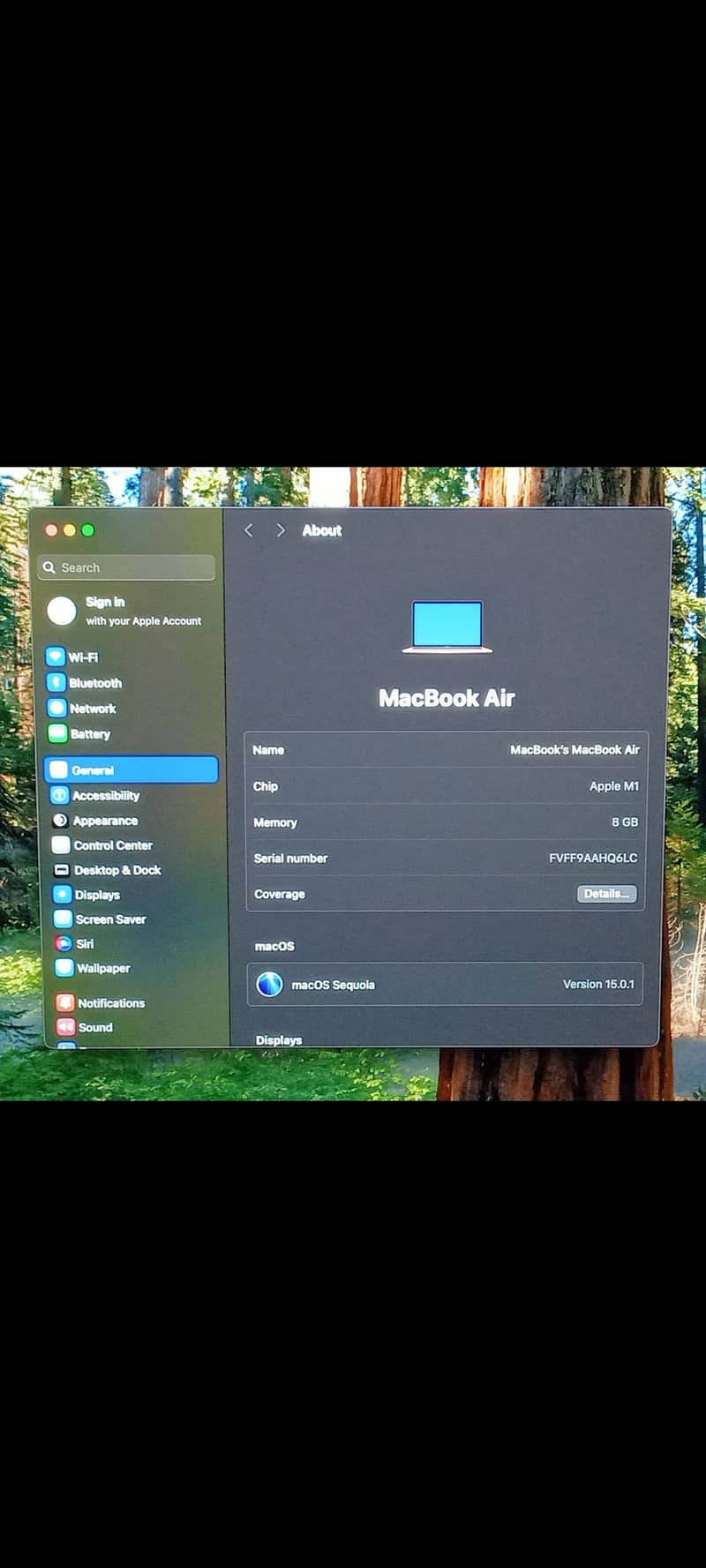Open the Control Center icon
Viewport: 706px width, 1568px height.
[61, 844]
